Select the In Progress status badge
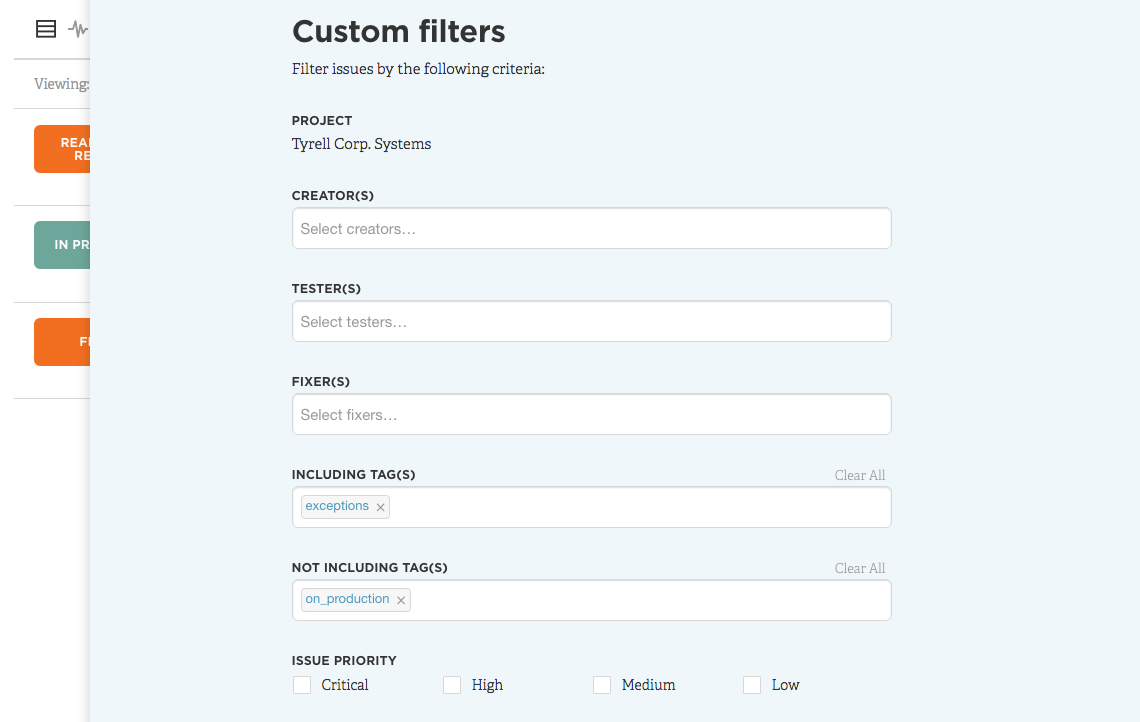This screenshot has height=722, width=1140. click(x=62, y=244)
